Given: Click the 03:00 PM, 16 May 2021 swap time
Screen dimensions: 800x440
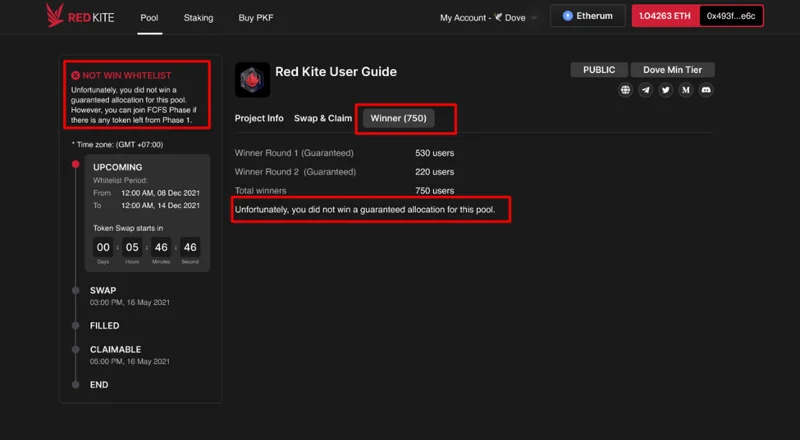Looking at the screenshot, I should [130, 303].
